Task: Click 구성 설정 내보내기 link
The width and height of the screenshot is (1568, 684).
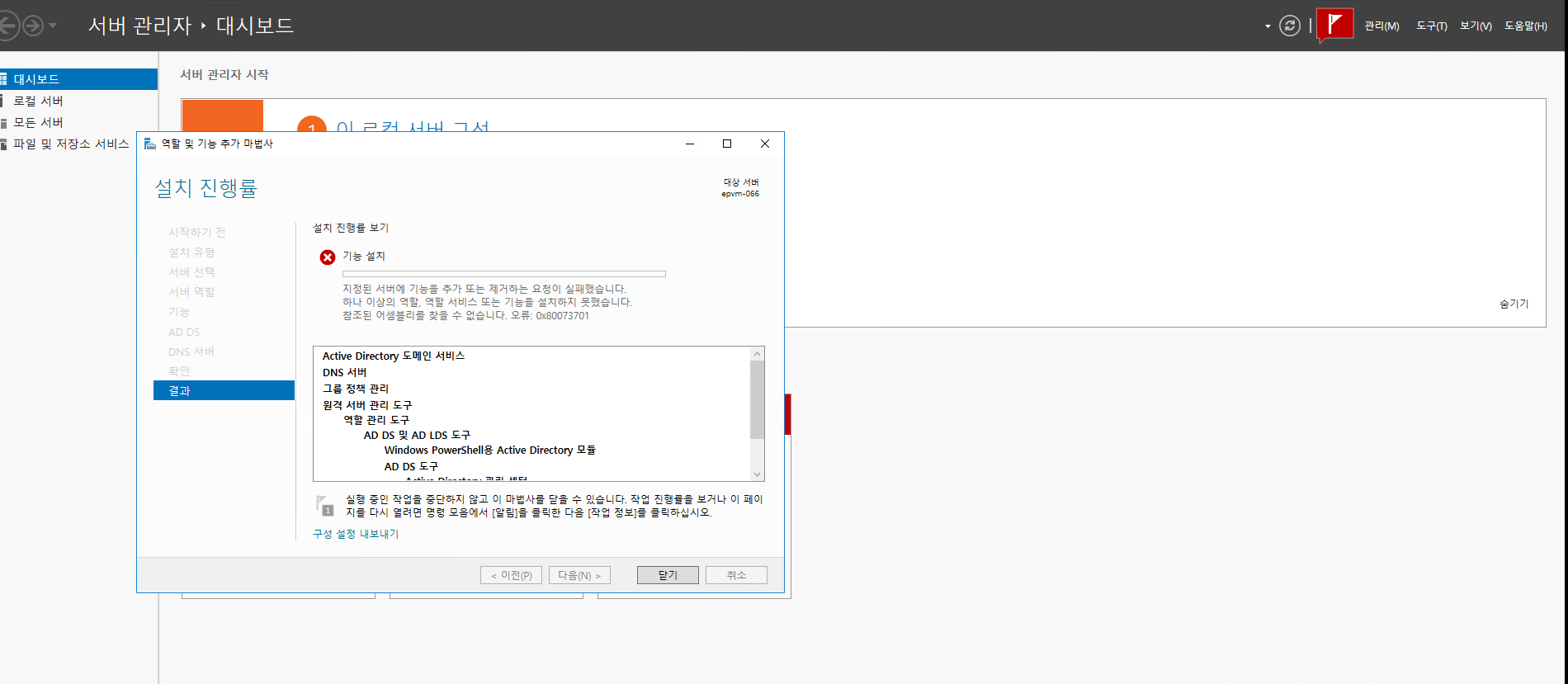Action: tap(356, 534)
